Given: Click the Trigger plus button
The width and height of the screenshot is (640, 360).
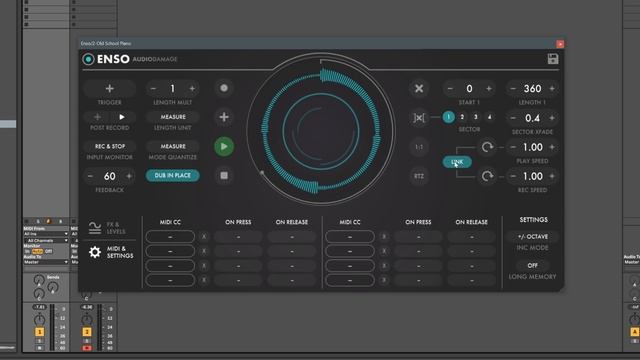Looking at the screenshot, I should pyautogui.click(x=109, y=88).
